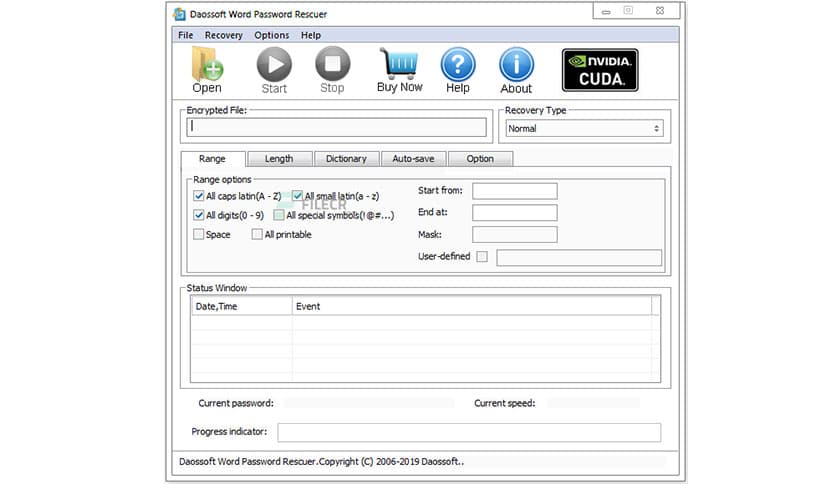The width and height of the screenshot is (836, 484).
Task: Click the Status Window vertical scrollbar
Action: click(656, 339)
